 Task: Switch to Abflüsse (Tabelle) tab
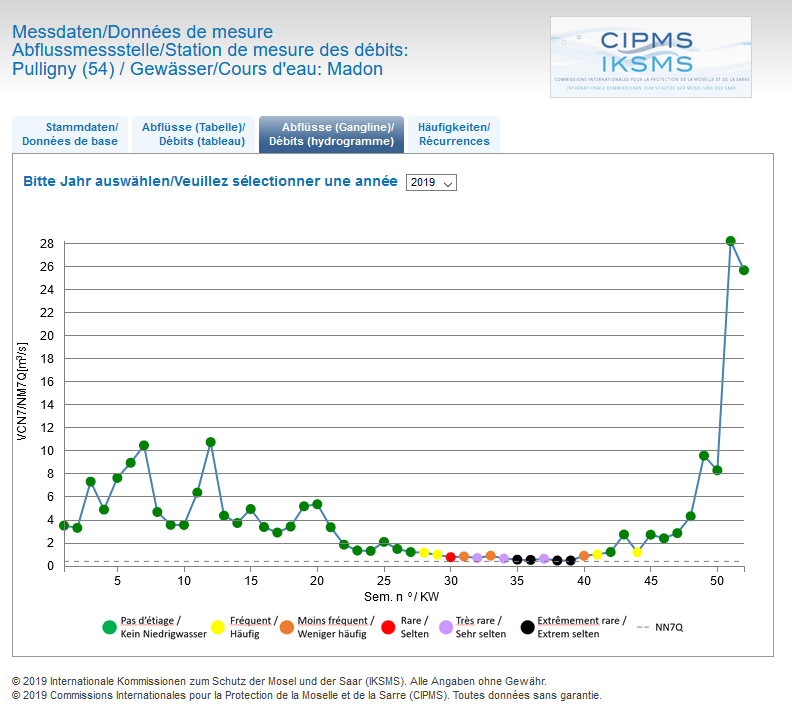pos(194,134)
